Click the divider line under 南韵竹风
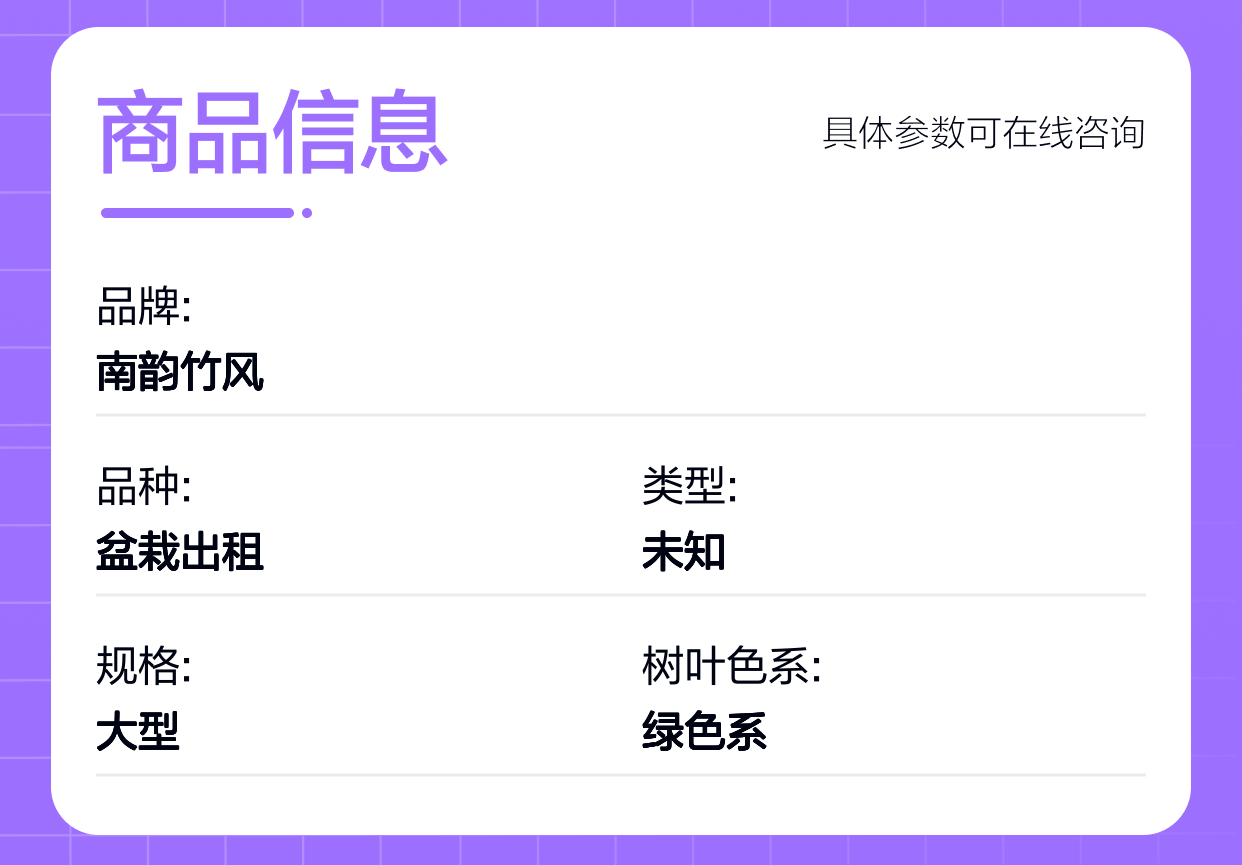The width and height of the screenshot is (1242, 865). pos(620,414)
